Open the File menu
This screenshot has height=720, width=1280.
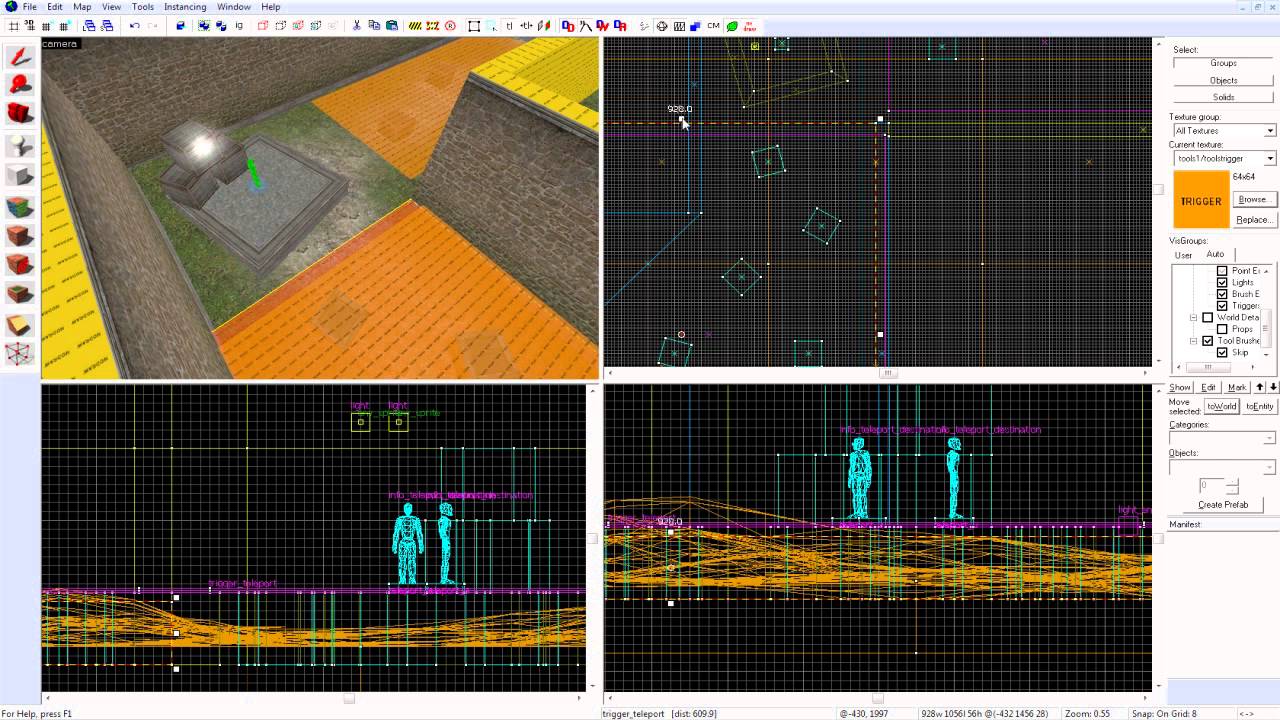click(30, 7)
